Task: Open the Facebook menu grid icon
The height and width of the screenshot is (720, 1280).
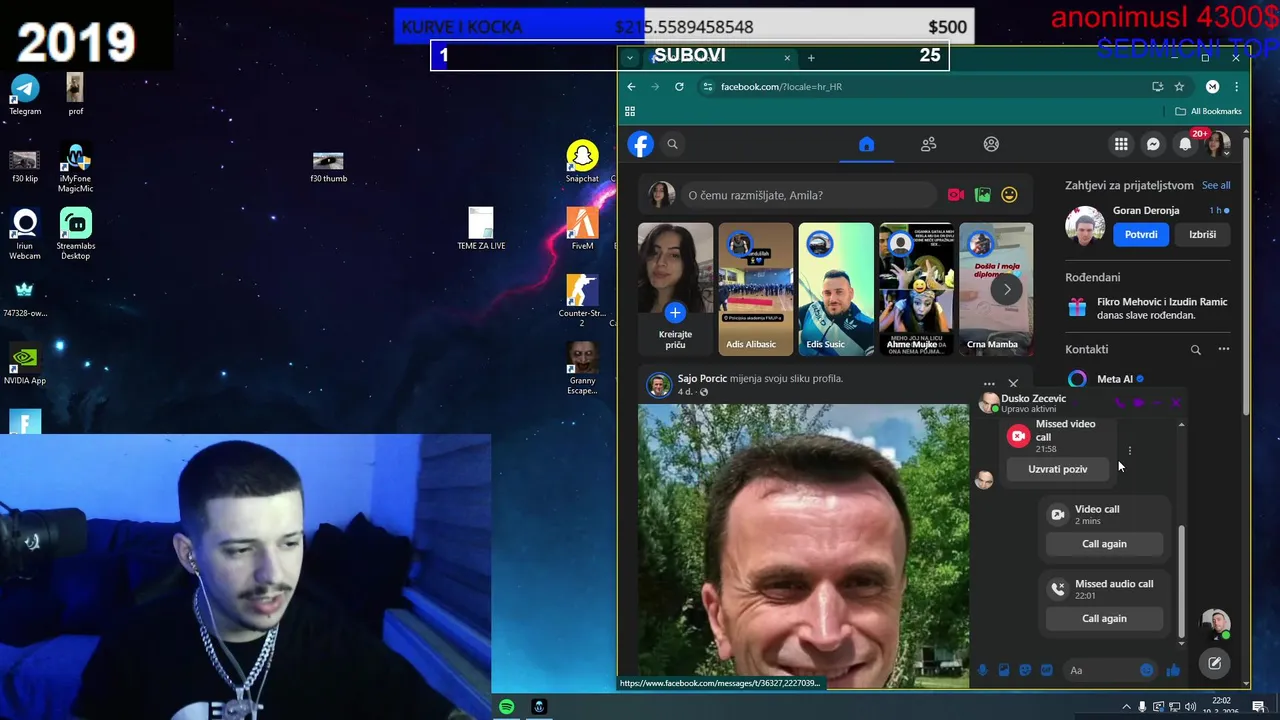Action: (1121, 144)
